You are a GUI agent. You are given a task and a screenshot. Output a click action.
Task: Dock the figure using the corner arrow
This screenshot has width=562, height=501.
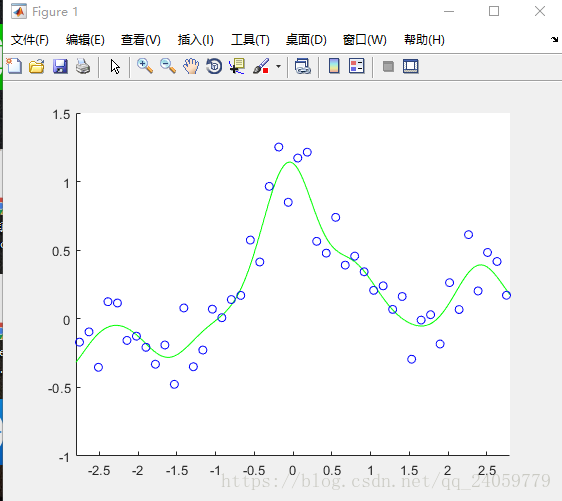[x=554, y=39]
